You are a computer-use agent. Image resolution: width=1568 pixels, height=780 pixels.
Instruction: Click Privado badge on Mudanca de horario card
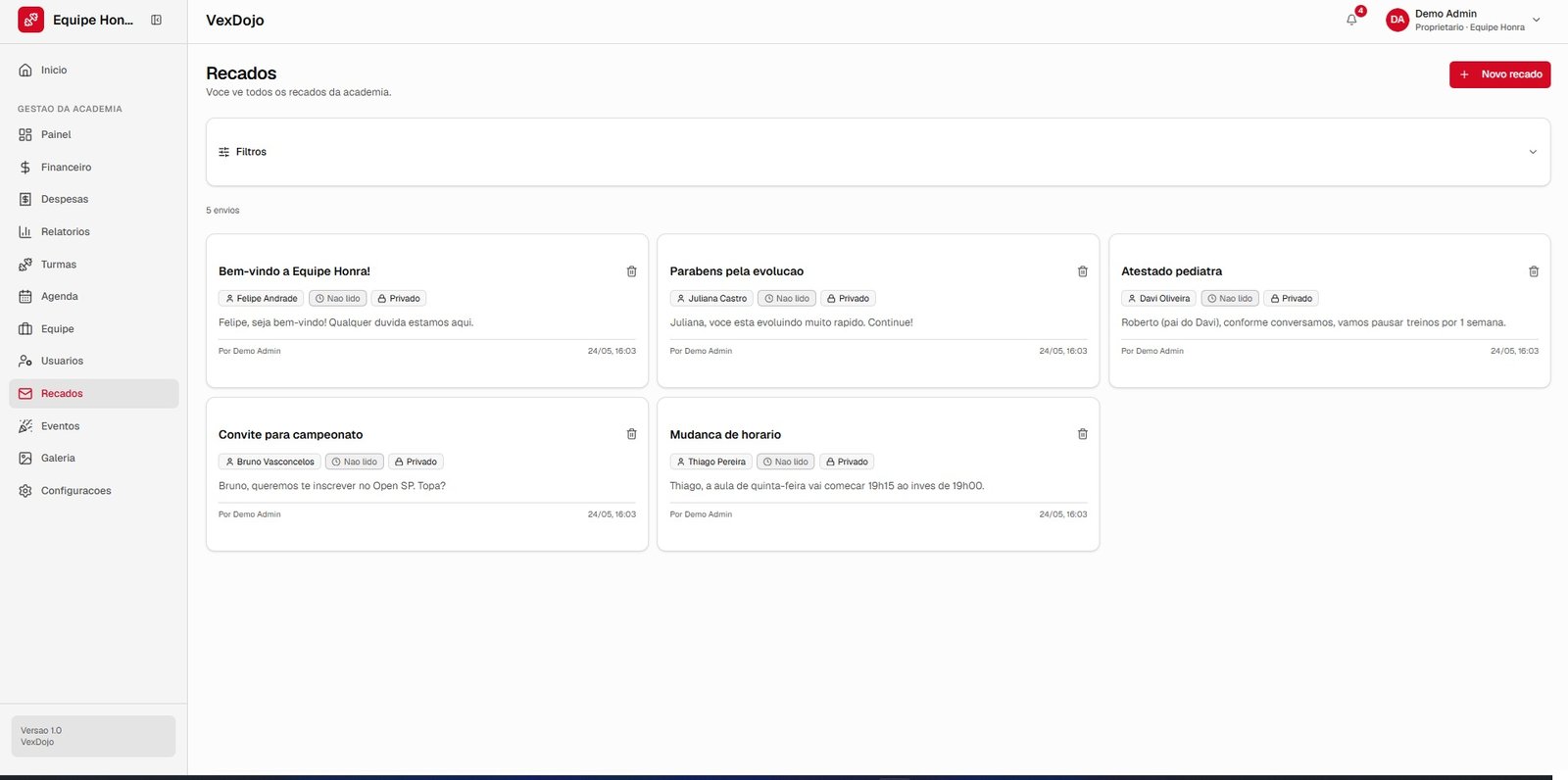pyautogui.click(x=847, y=462)
